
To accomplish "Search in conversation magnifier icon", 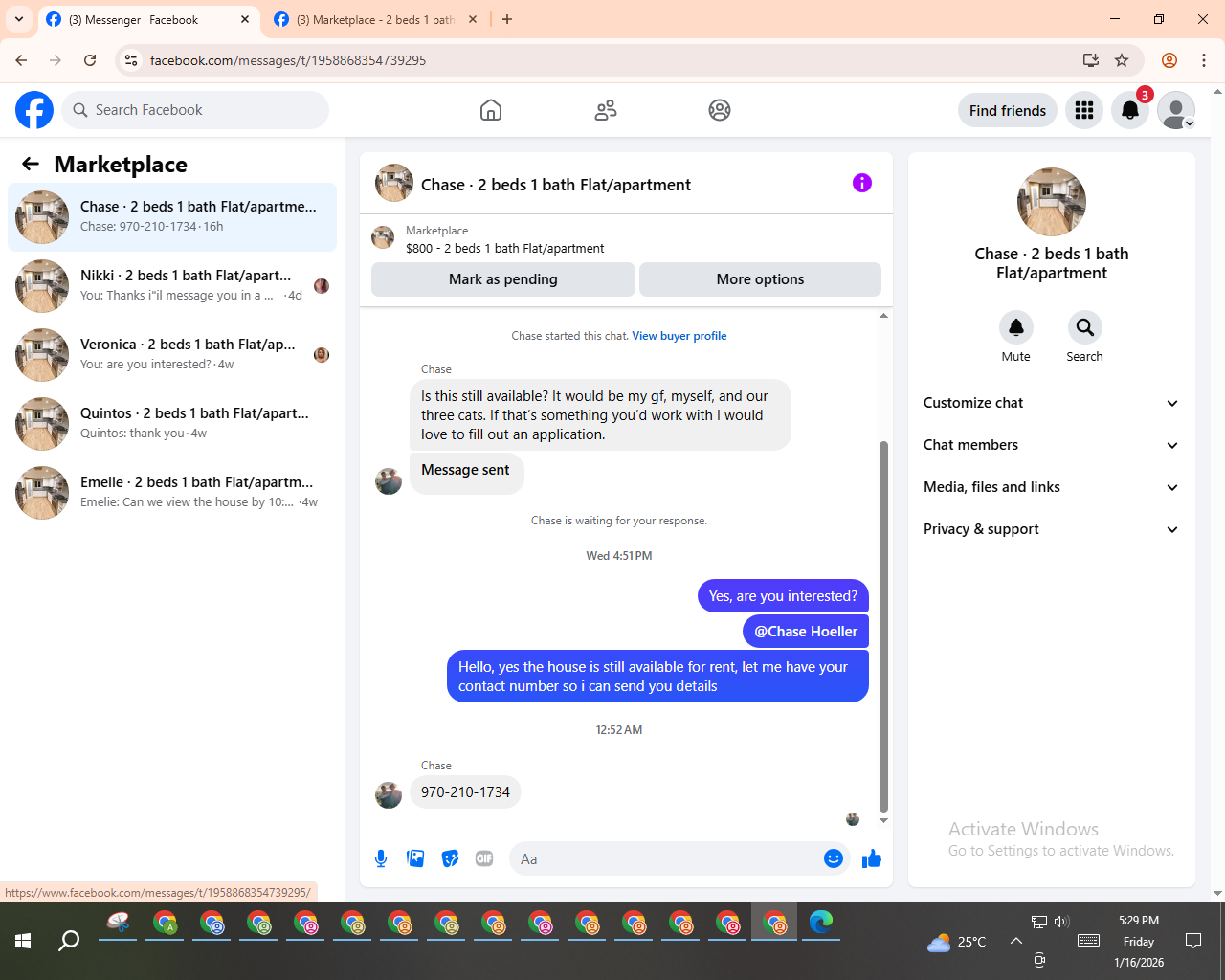I will pos(1085,327).
